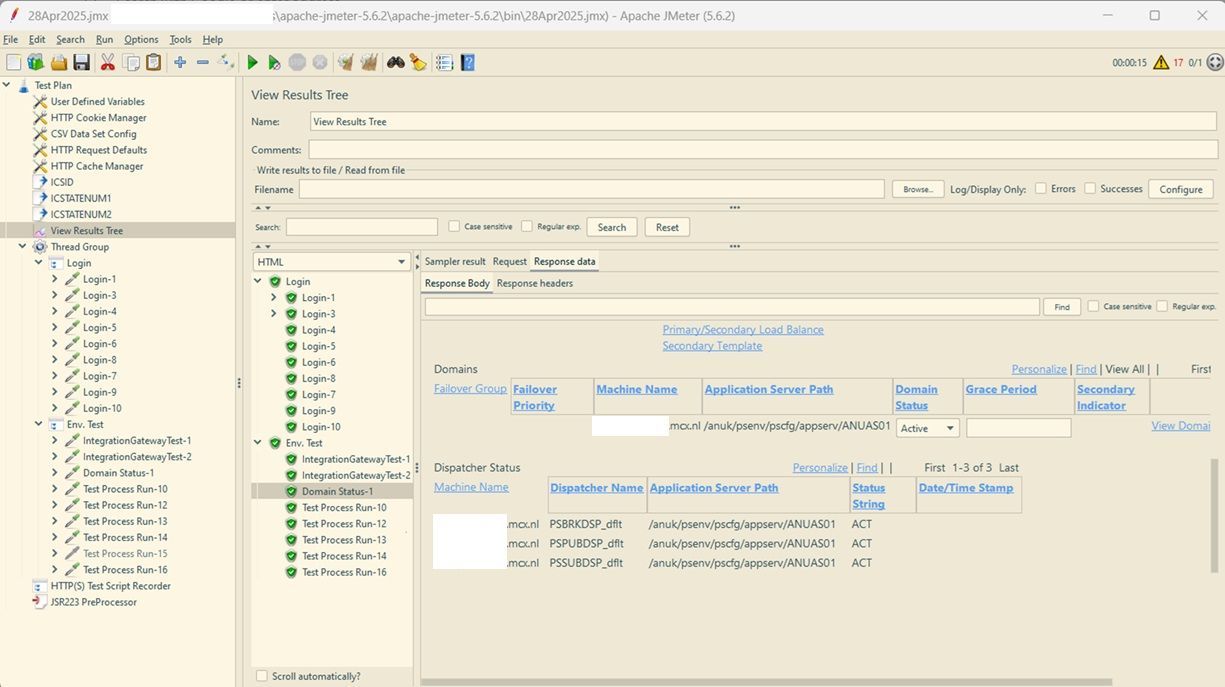
Task: Click the Open file folder icon
Action: pos(59,62)
